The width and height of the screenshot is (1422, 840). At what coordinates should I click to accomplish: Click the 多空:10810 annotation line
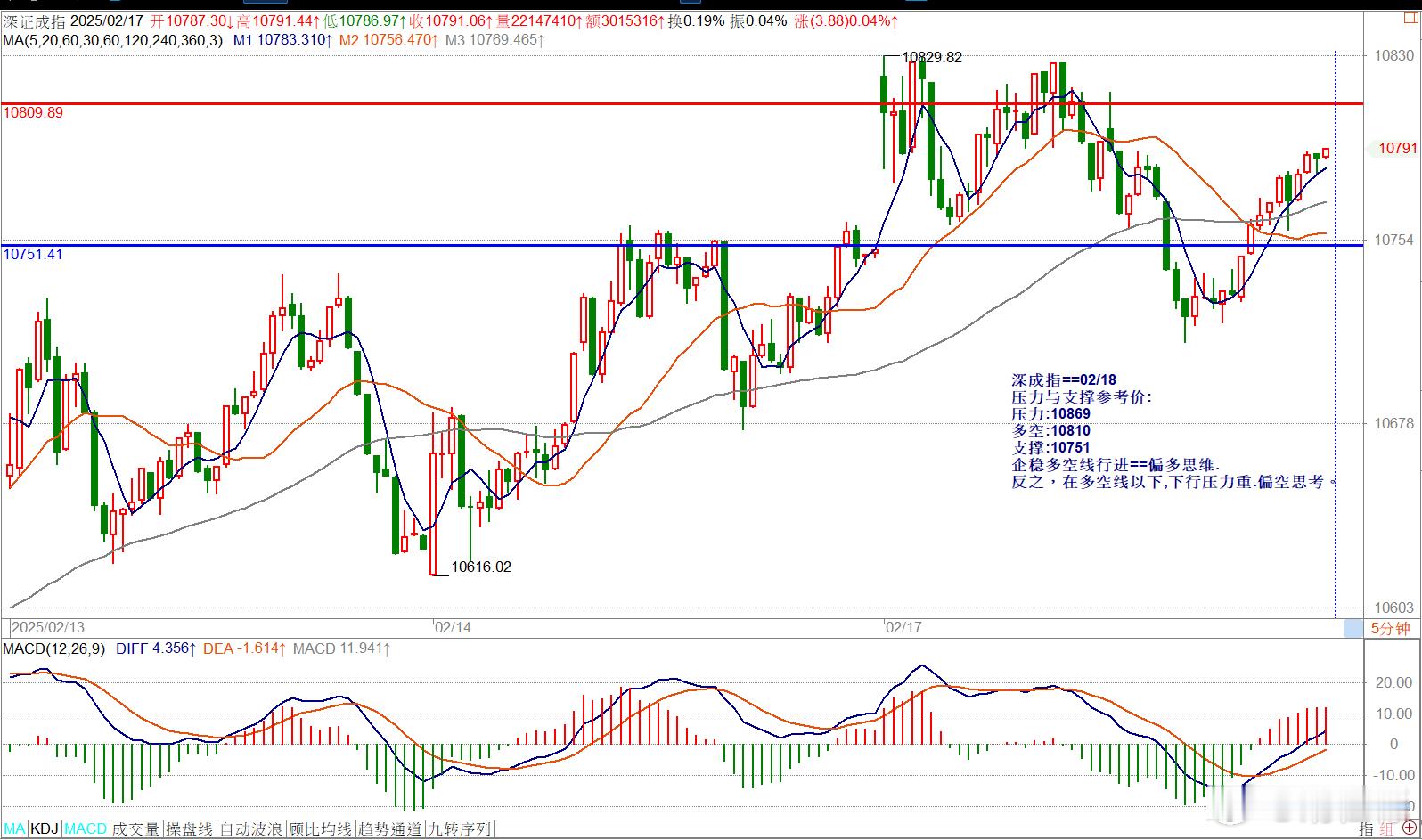[x=1050, y=430]
